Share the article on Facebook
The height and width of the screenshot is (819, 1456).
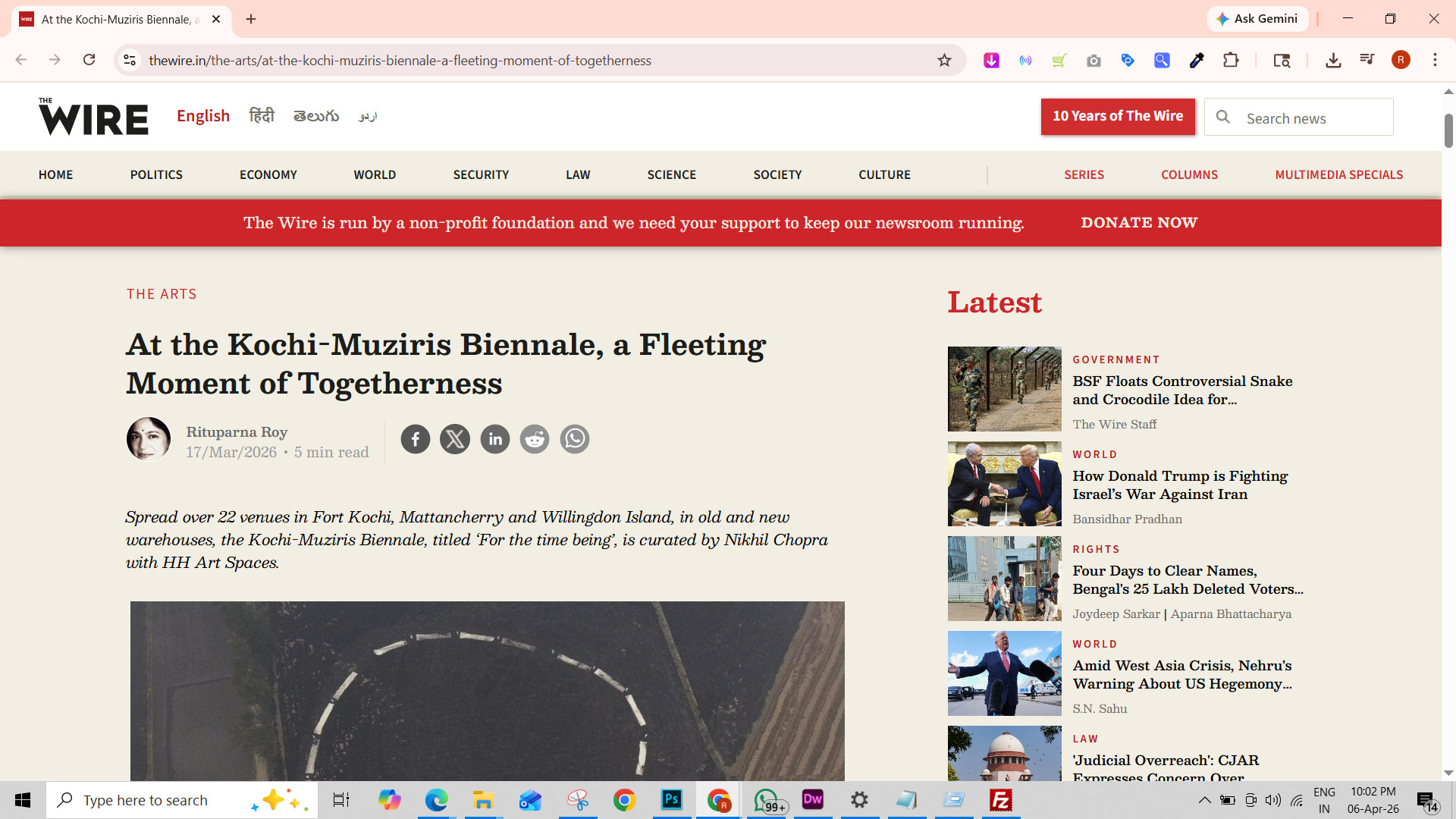(x=415, y=439)
